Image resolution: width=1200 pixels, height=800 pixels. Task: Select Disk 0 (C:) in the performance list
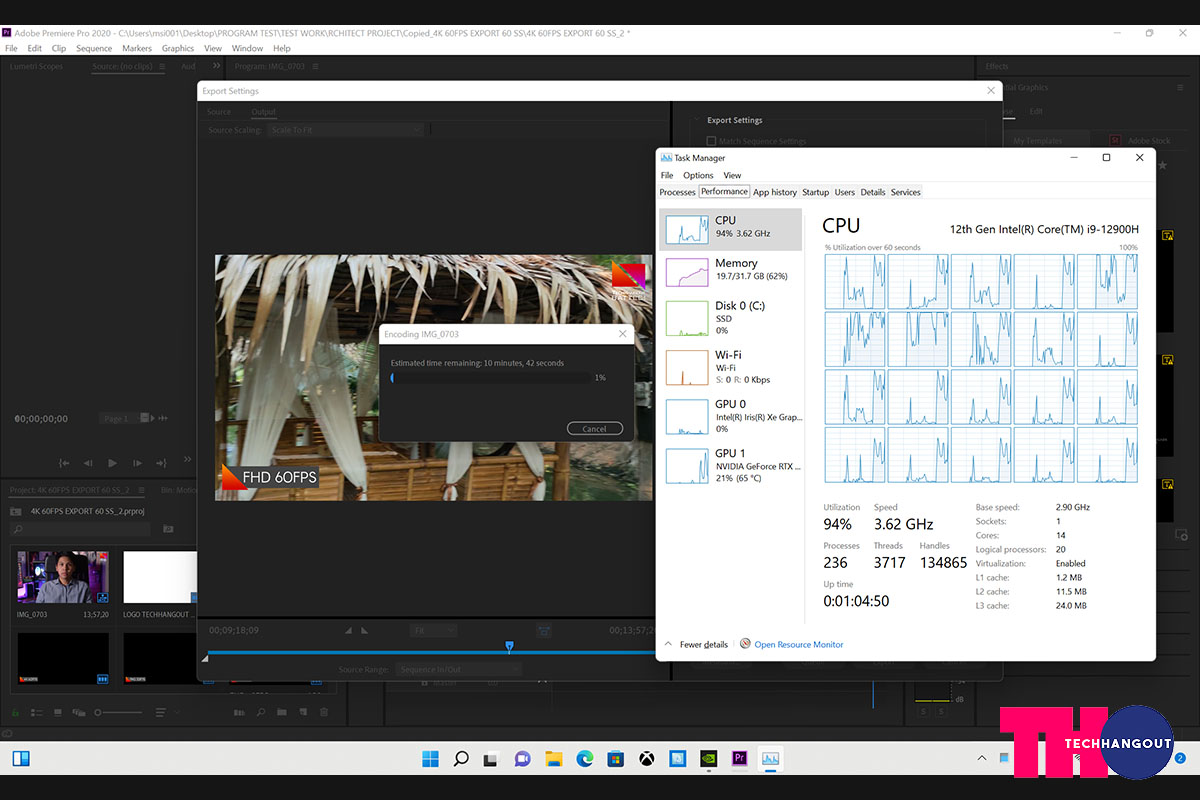pyautogui.click(x=731, y=318)
